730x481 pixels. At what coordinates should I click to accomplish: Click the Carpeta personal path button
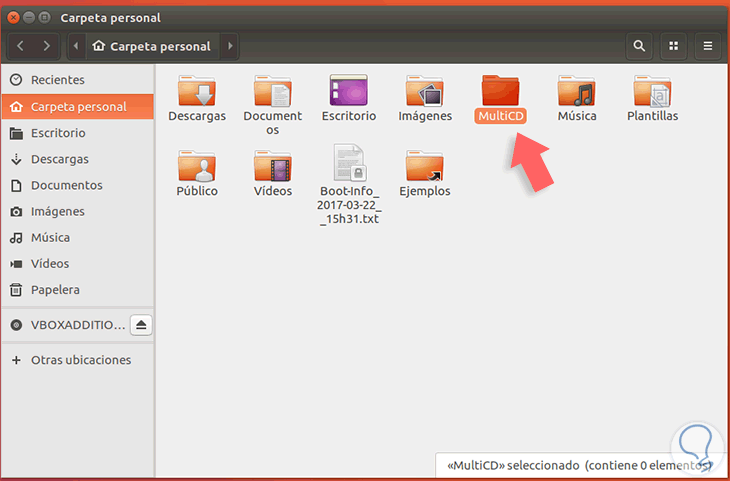152,46
